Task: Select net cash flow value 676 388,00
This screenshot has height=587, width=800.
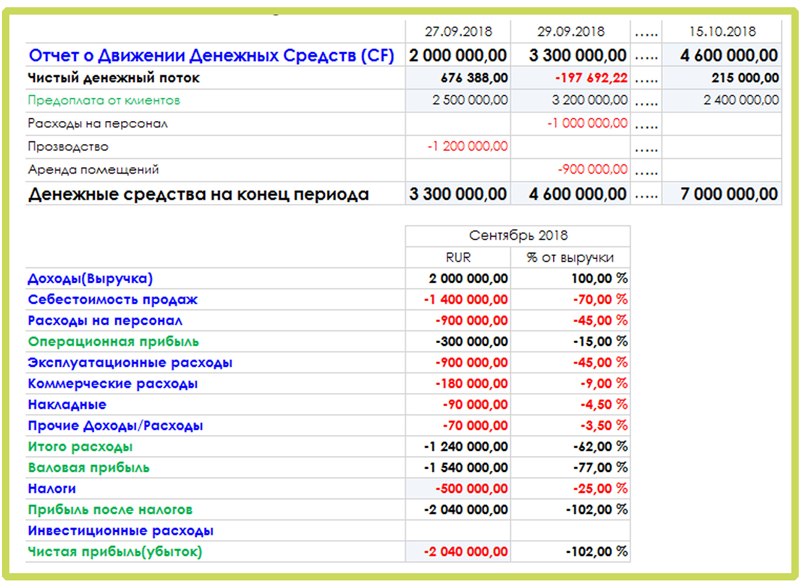Action: click(x=458, y=78)
